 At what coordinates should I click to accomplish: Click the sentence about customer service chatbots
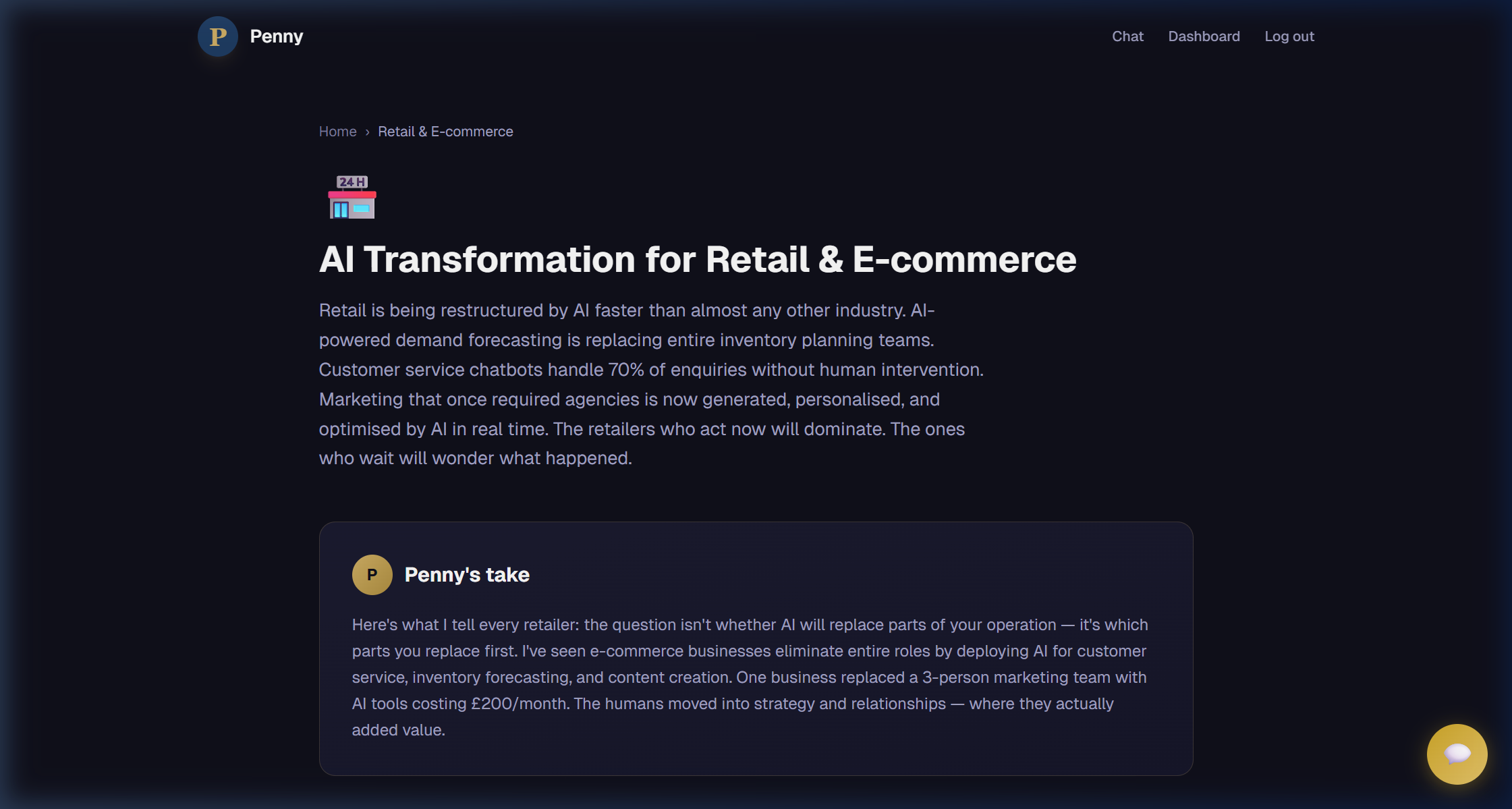[x=651, y=369]
